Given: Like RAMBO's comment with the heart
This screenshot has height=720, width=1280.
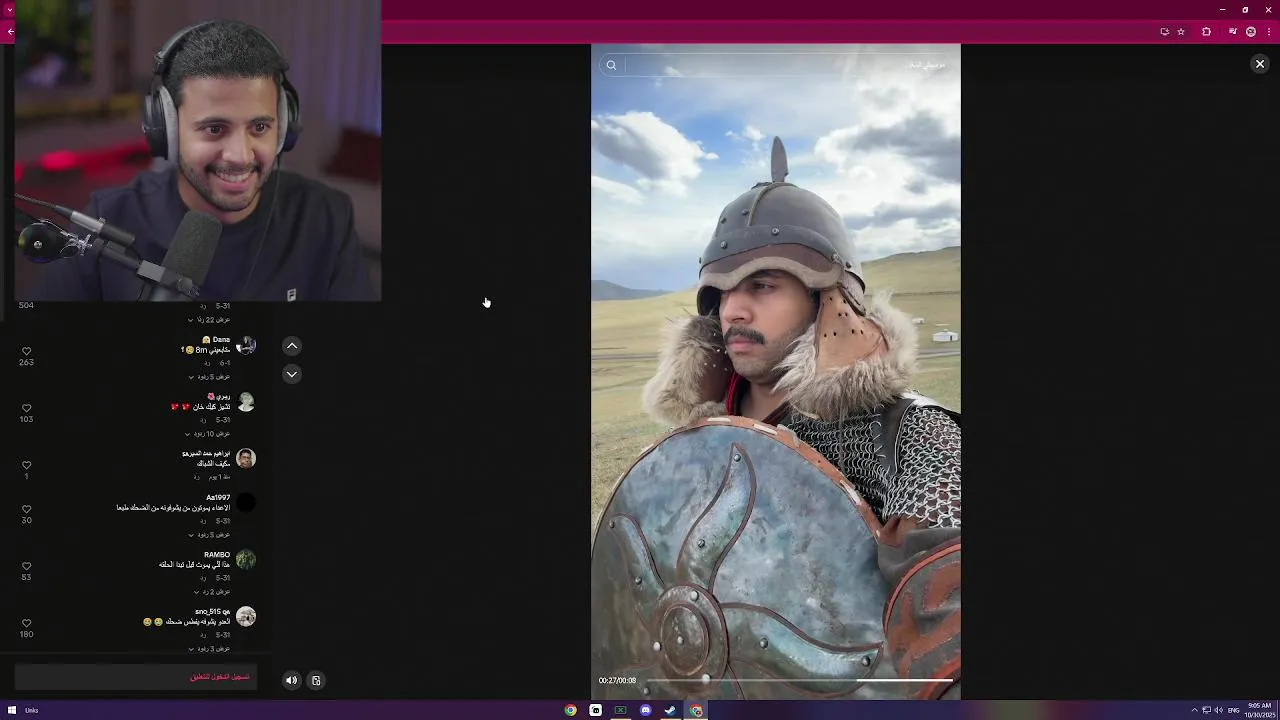Looking at the screenshot, I should coord(26,566).
